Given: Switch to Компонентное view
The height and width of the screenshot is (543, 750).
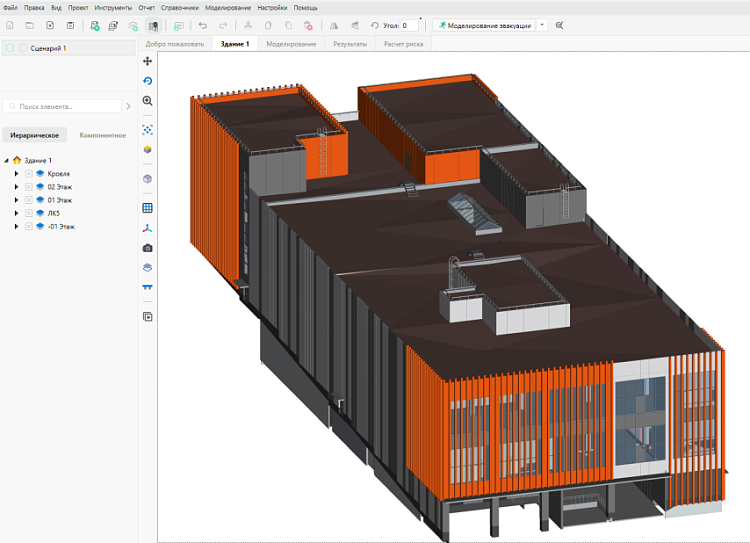Looking at the screenshot, I should [102, 134].
